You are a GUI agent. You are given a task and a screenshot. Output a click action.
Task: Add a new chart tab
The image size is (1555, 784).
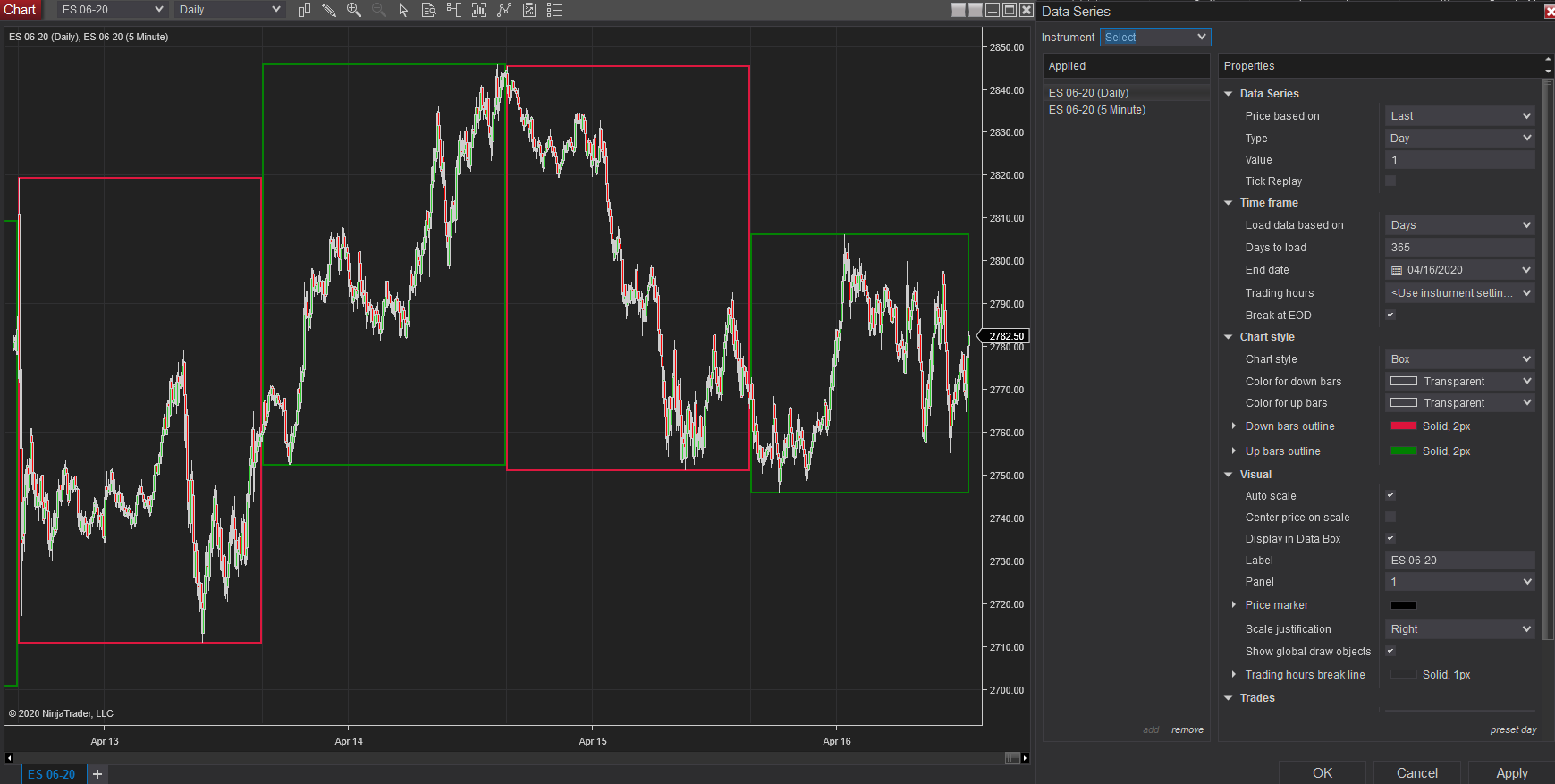(97, 774)
